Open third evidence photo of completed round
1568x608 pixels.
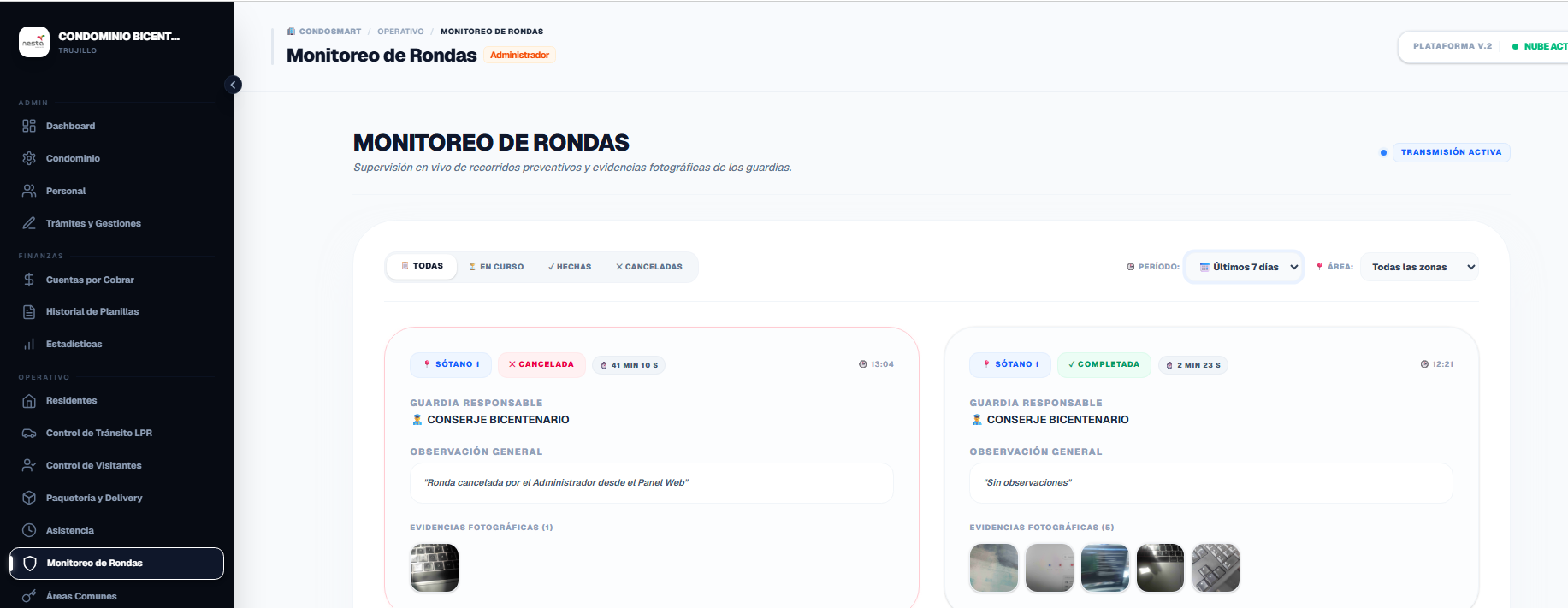pos(1105,568)
